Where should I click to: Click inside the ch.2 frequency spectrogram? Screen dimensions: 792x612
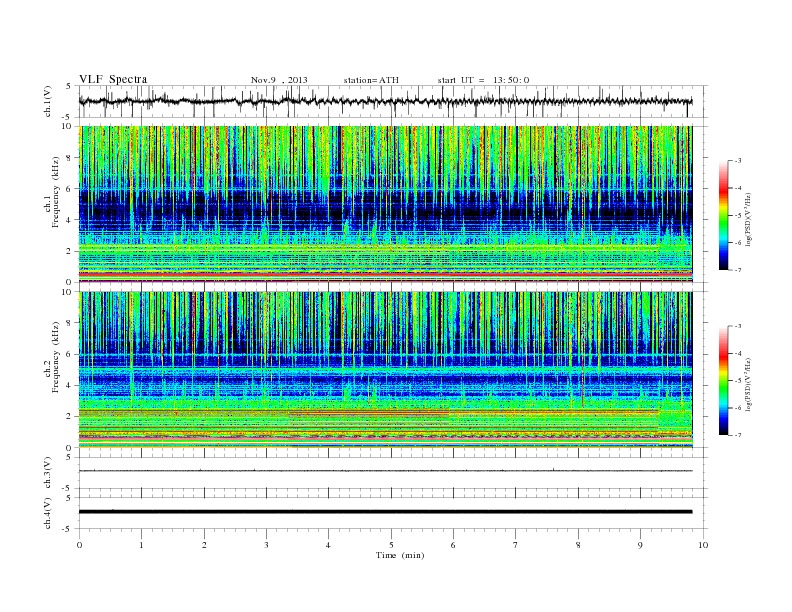(385, 370)
